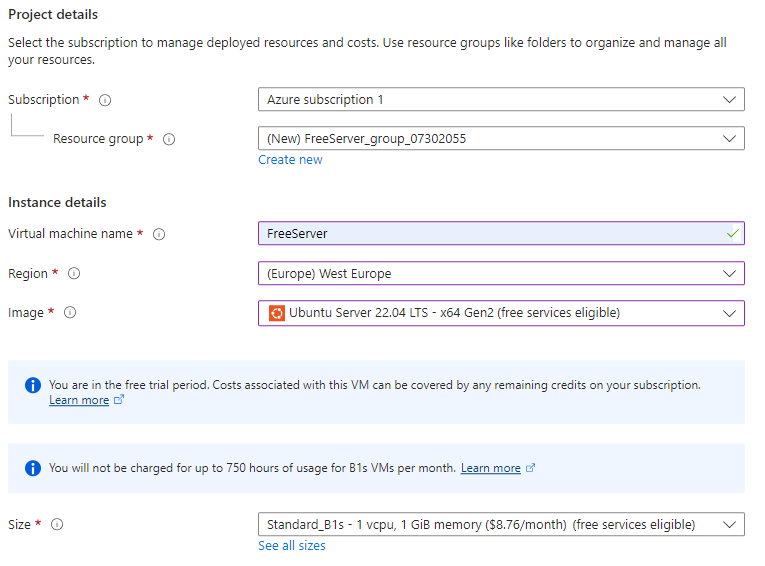
Task: Click the Create new resource group link
Action: tap(290, 160)
